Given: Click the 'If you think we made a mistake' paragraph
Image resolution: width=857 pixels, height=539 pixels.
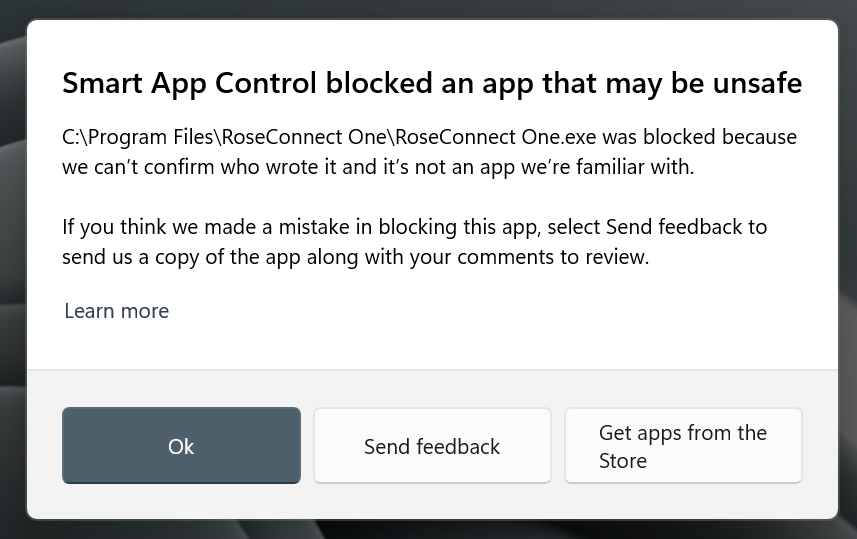Looking at the screenshot, I should coord(300,227).
